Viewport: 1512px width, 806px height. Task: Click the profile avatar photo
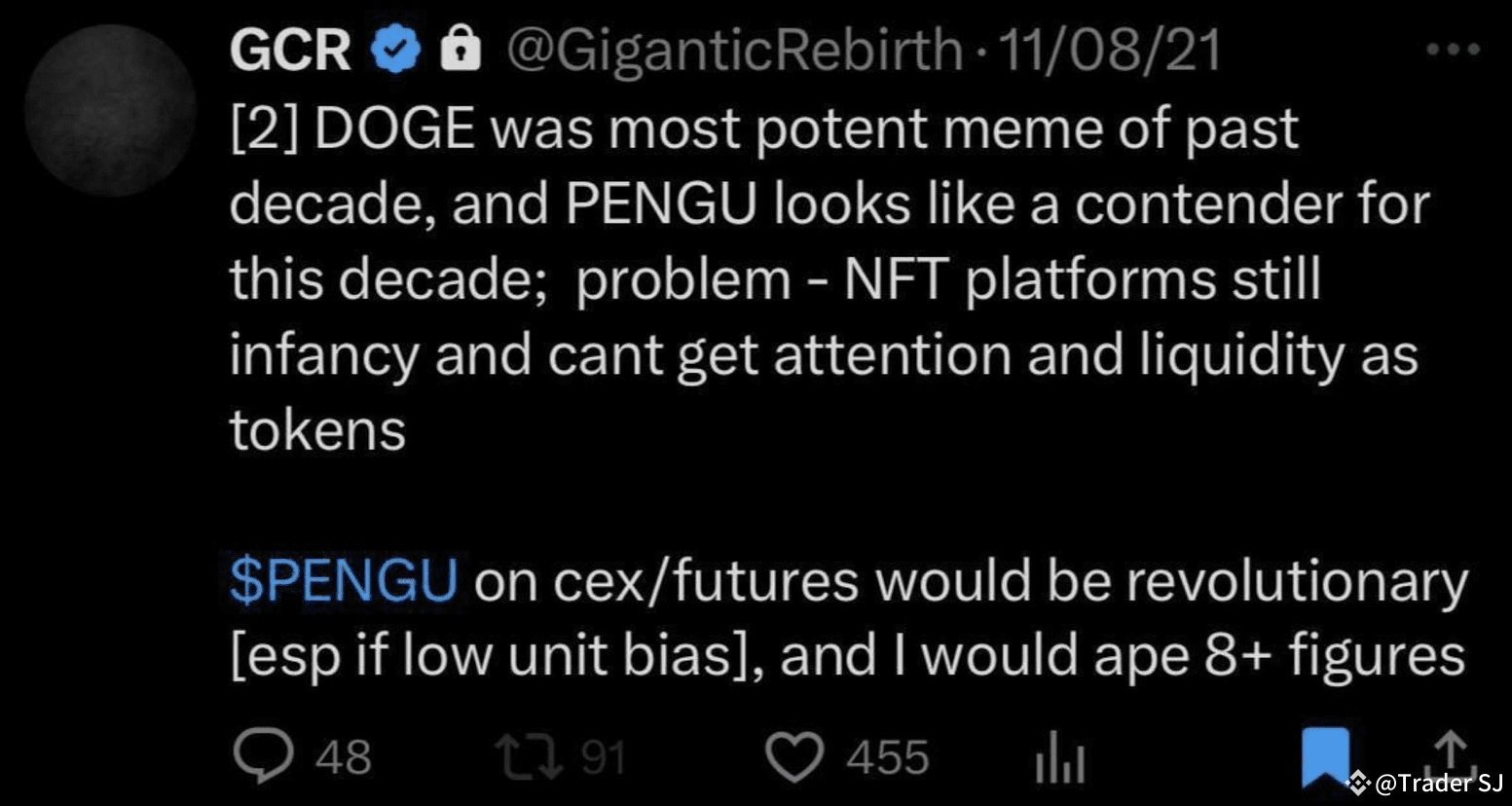112,102
